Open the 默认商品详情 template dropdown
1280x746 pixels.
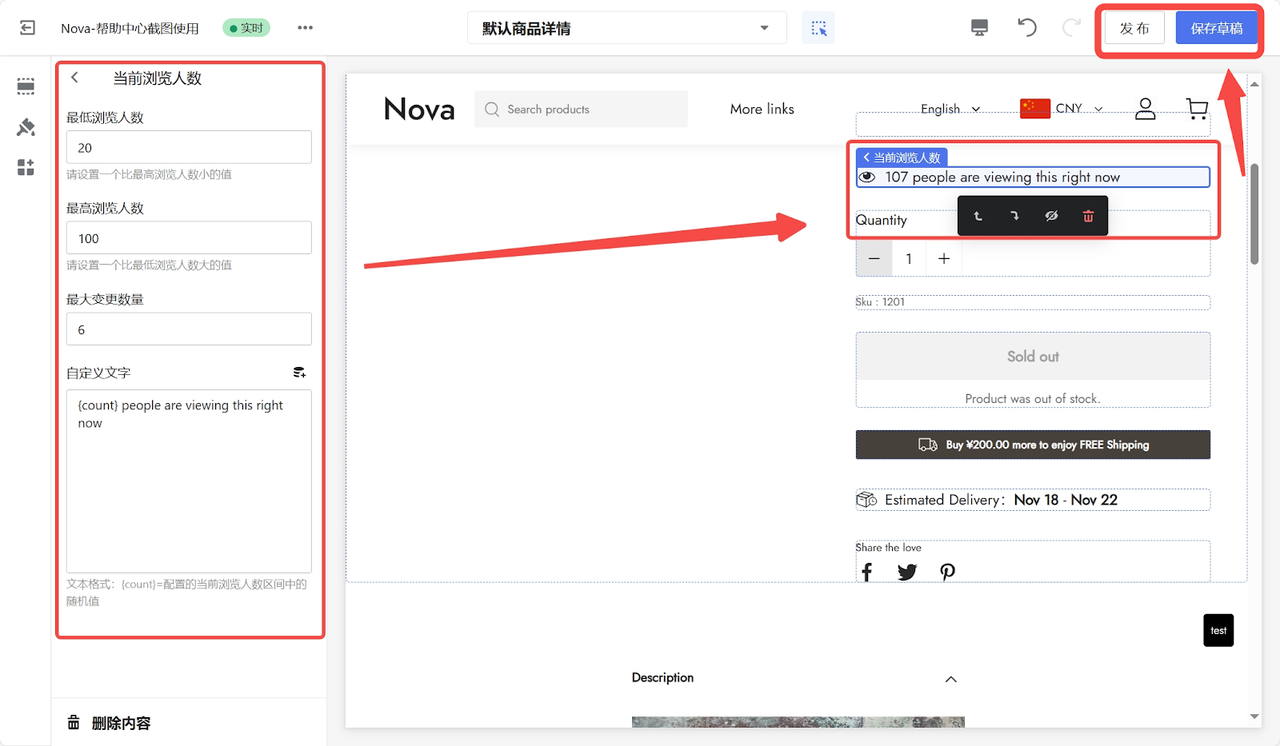click(626, 28)
